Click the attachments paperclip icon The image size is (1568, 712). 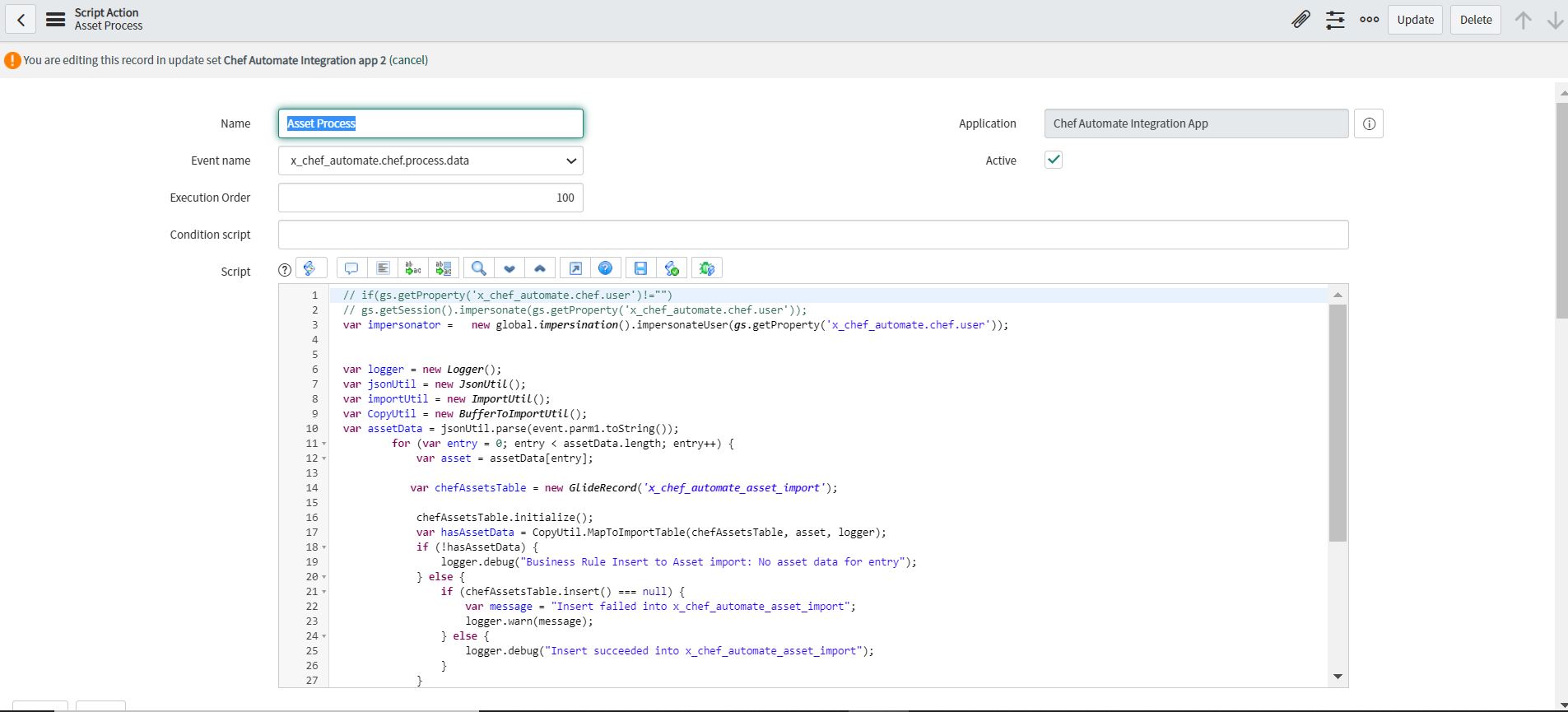coord(1300,20)
